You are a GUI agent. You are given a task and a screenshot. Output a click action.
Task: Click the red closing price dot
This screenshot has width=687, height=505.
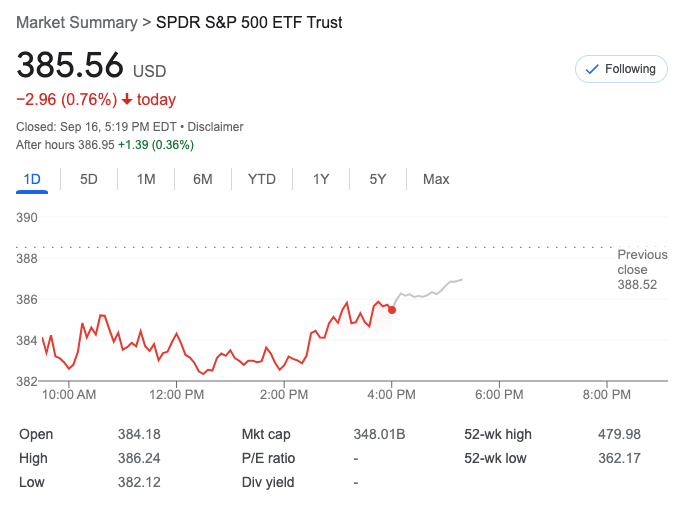(x=392, y=310)
